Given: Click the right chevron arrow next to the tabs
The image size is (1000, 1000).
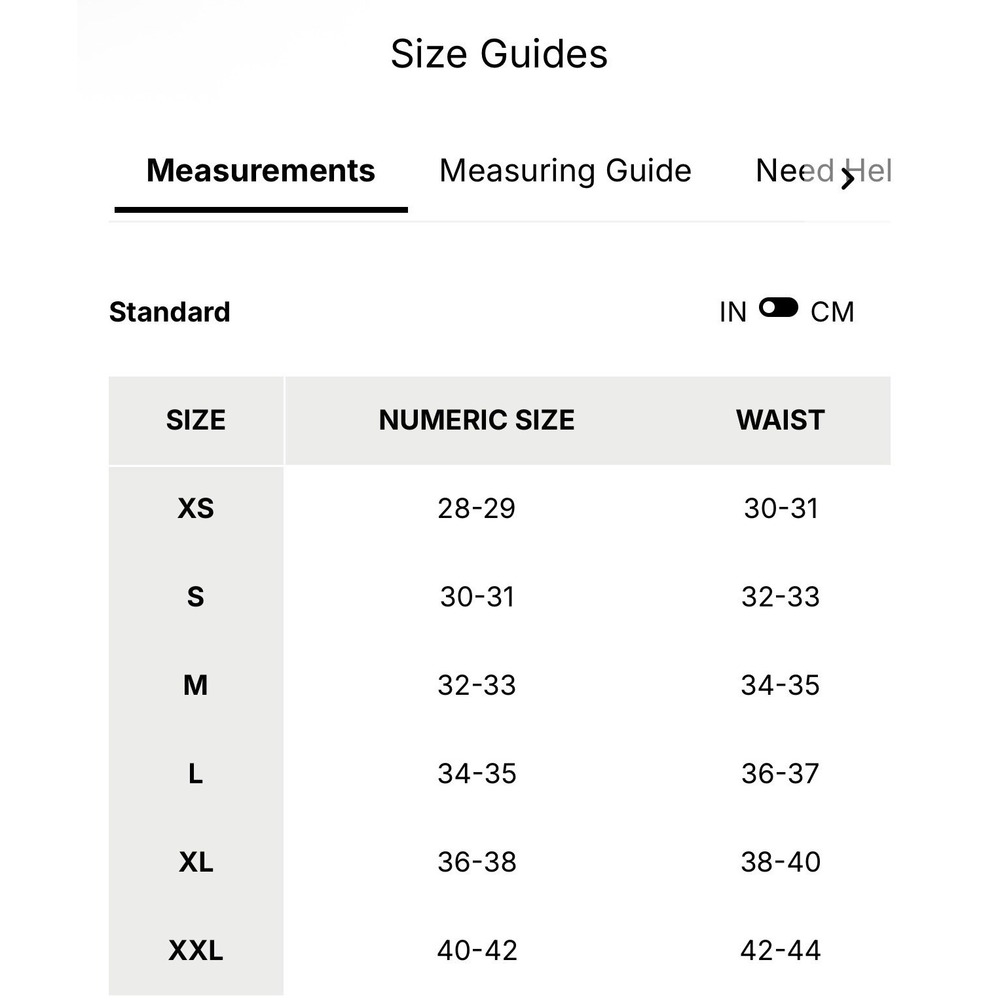Looking at the screenshot, I should [x=847, y=179].
